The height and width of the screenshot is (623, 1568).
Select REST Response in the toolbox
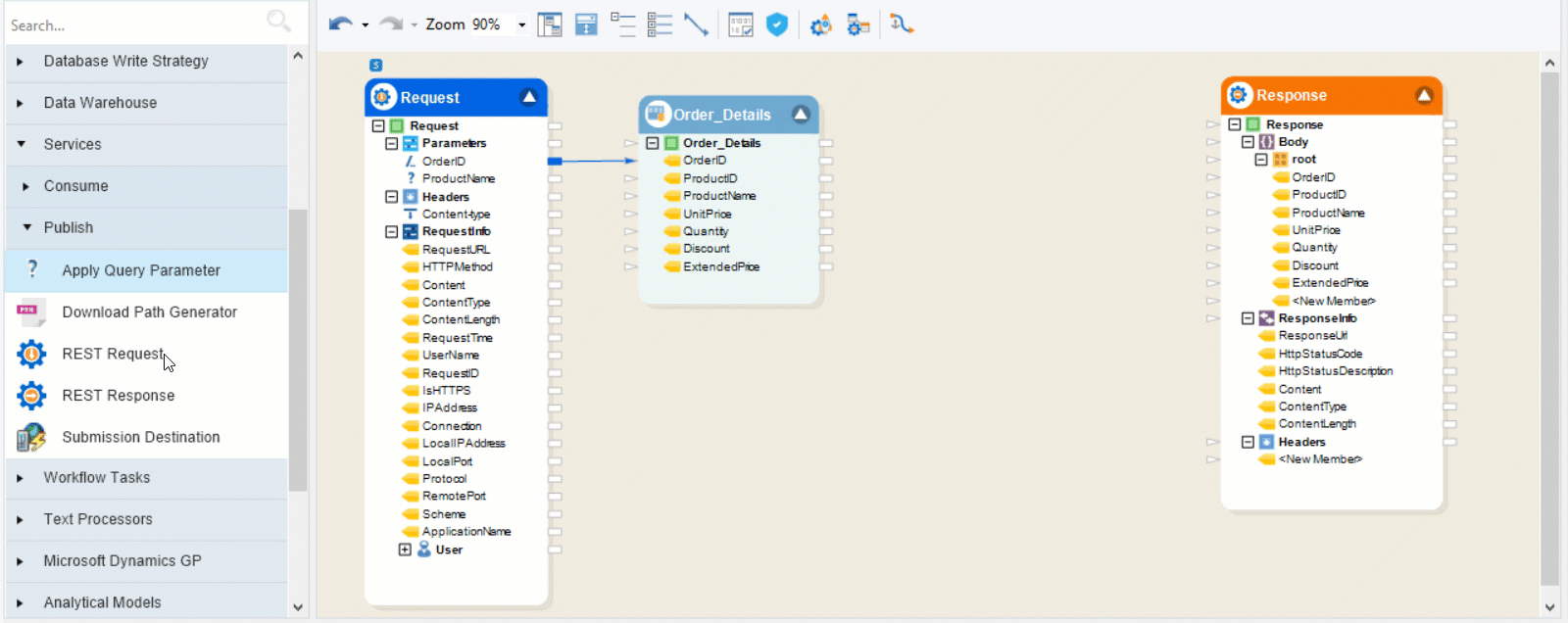pos(119,396)
